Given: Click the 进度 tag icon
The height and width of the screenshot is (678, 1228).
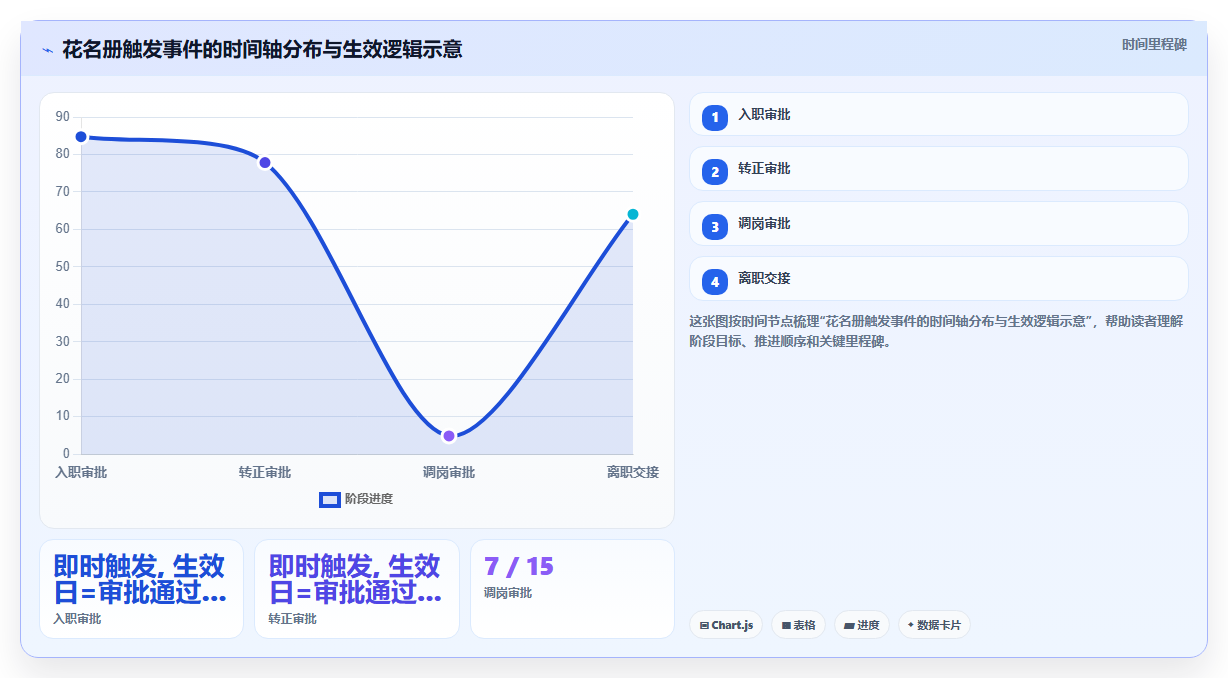Looking at the screenshot, I should click(849, 625).
